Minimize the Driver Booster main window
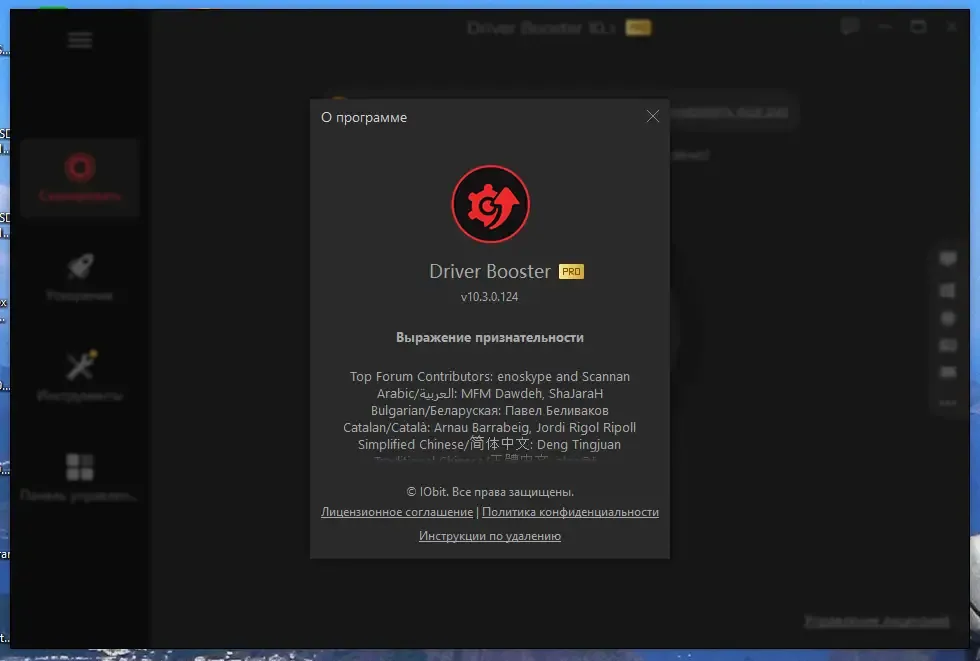This screenshot has height=661, width=980. (x=884, y=27)
